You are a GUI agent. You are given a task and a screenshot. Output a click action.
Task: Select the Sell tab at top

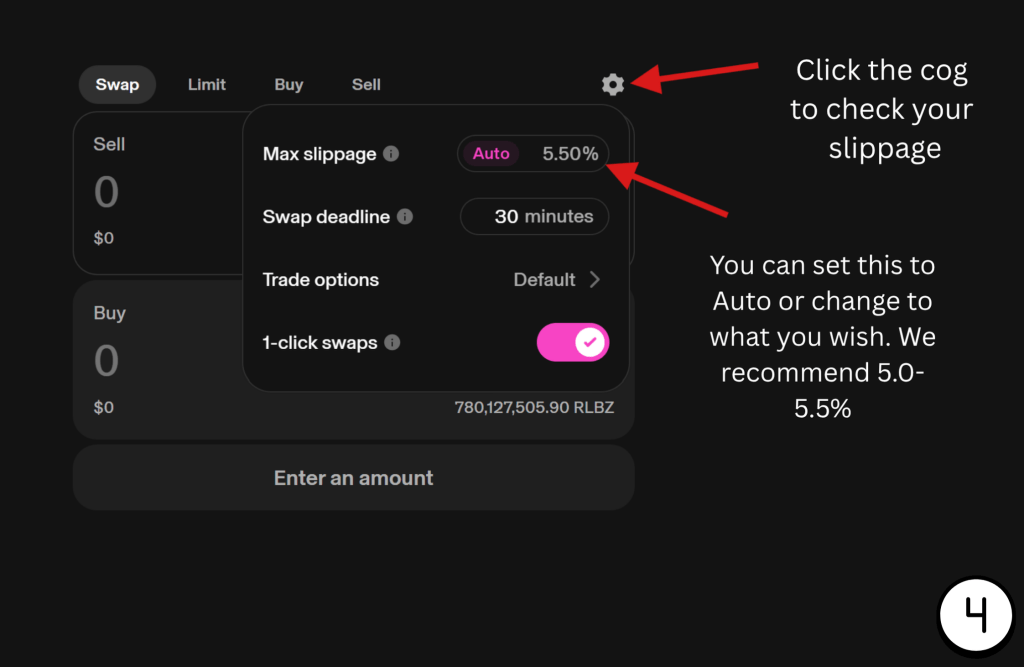pos(366,85)
